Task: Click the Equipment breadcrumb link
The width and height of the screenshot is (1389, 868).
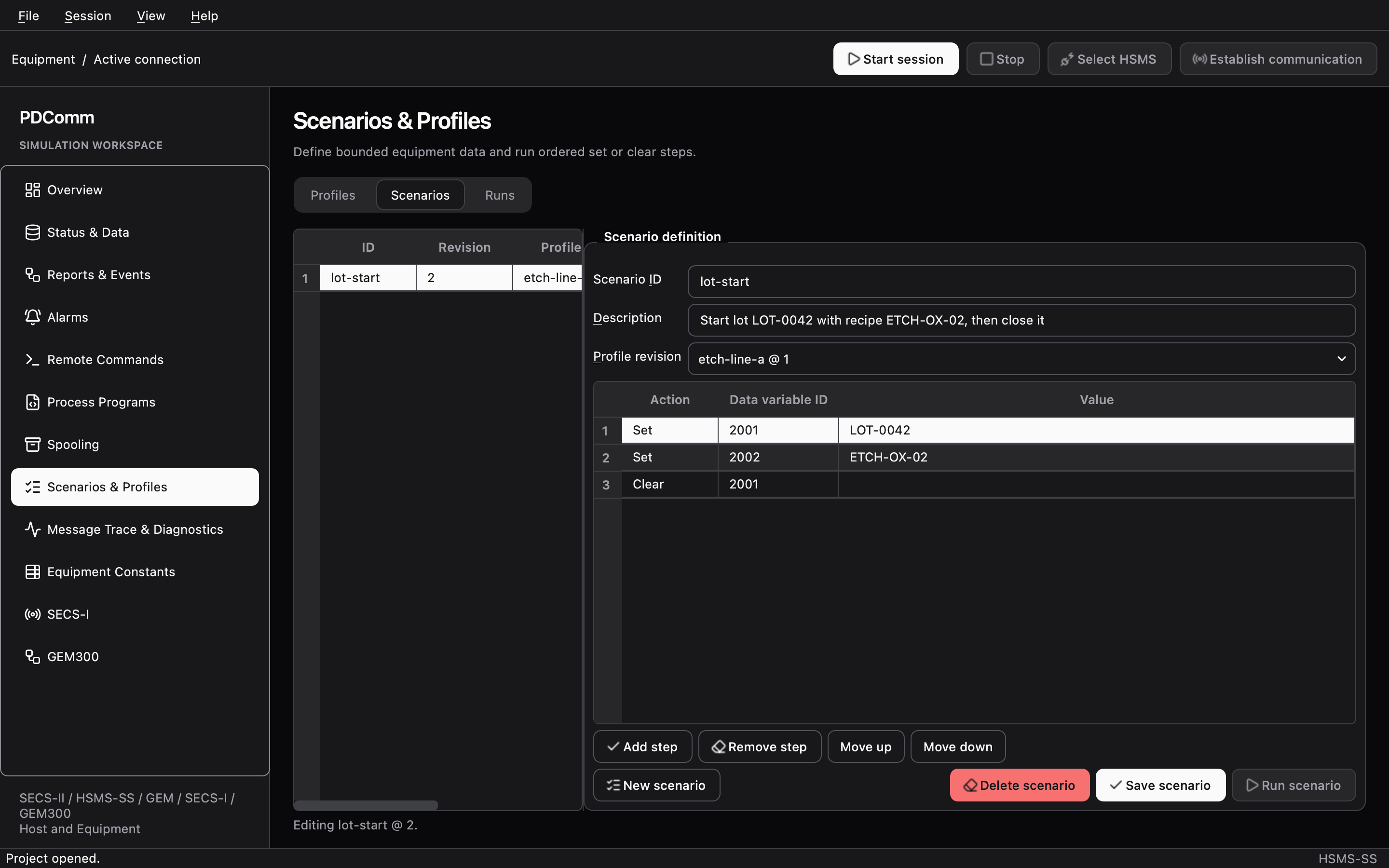Action: (x=43, y=59)
